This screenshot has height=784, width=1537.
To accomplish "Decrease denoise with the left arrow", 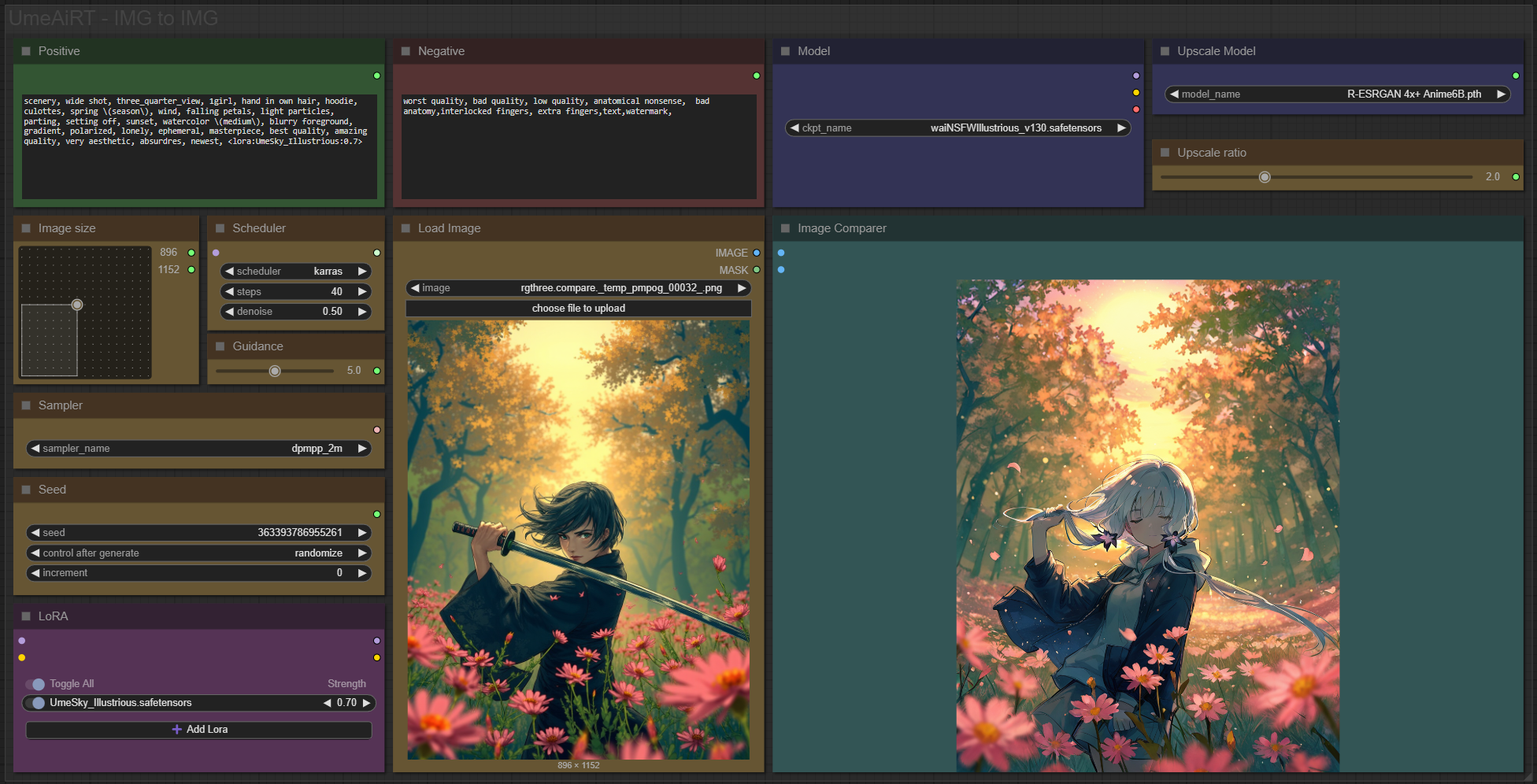I will click(x=229, y=312).
